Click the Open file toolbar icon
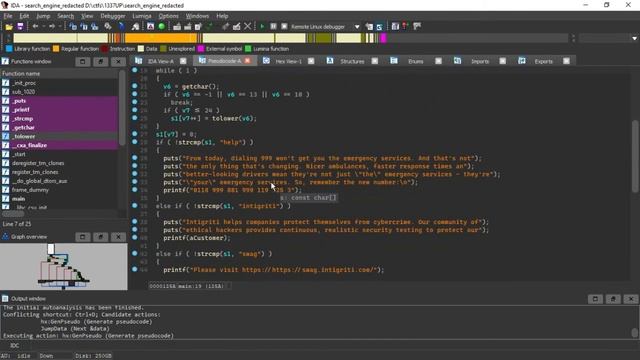Image resolution: width=640 pixels, height=360 pixels. [9, 27]
